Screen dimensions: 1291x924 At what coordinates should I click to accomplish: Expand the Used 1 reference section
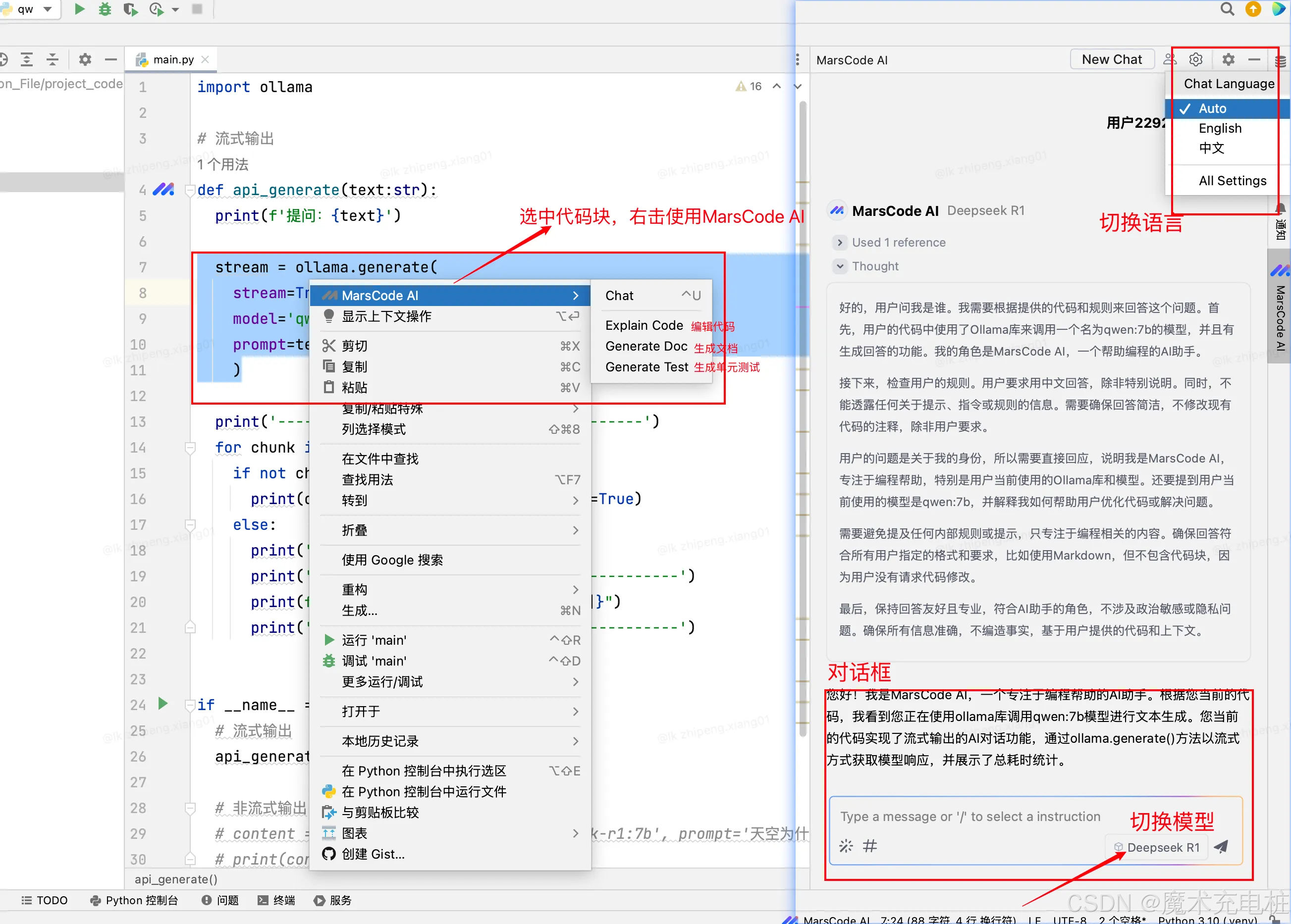(840, 242)
